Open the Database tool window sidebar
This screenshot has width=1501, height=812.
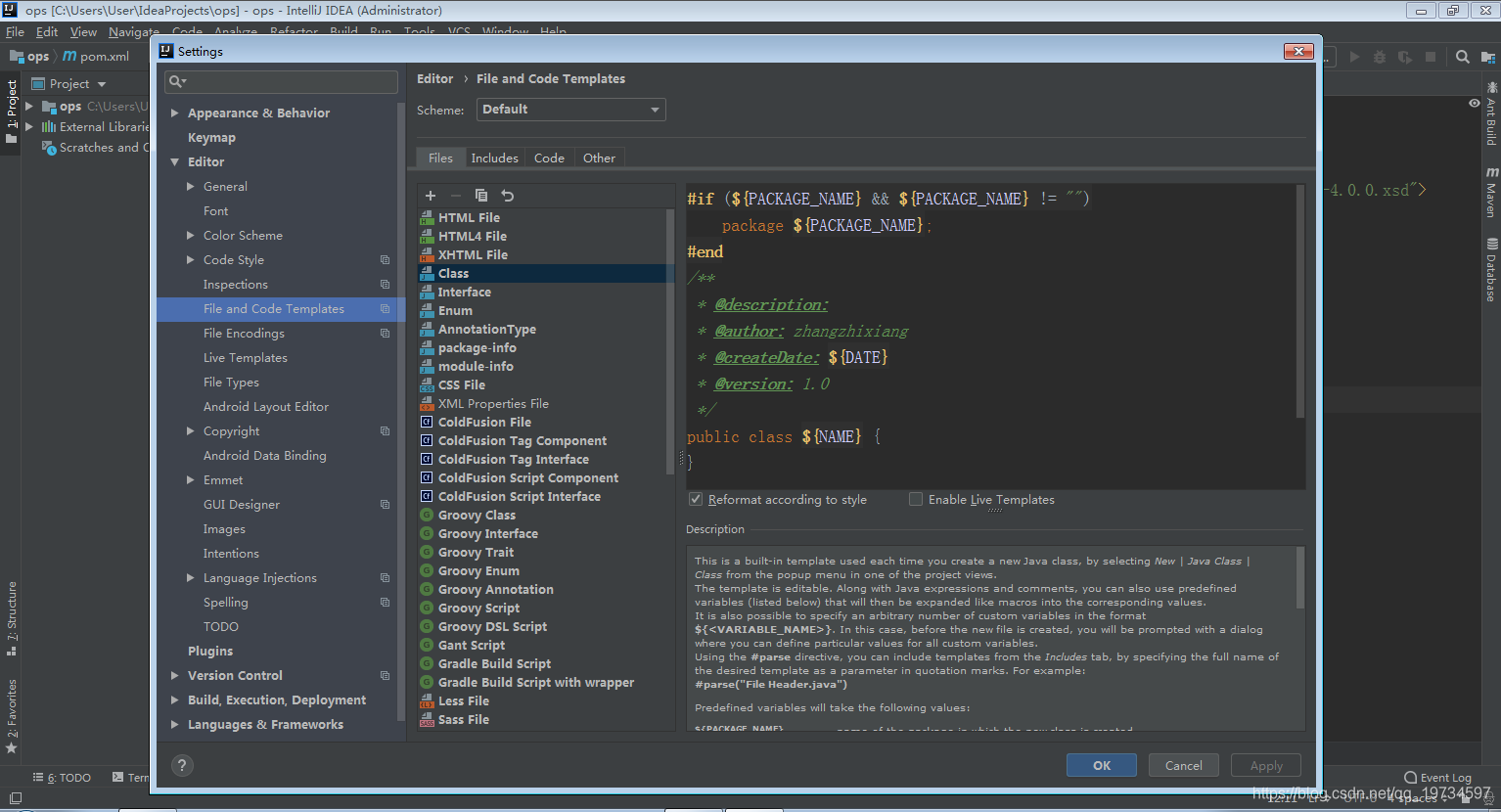(1491, 270)
